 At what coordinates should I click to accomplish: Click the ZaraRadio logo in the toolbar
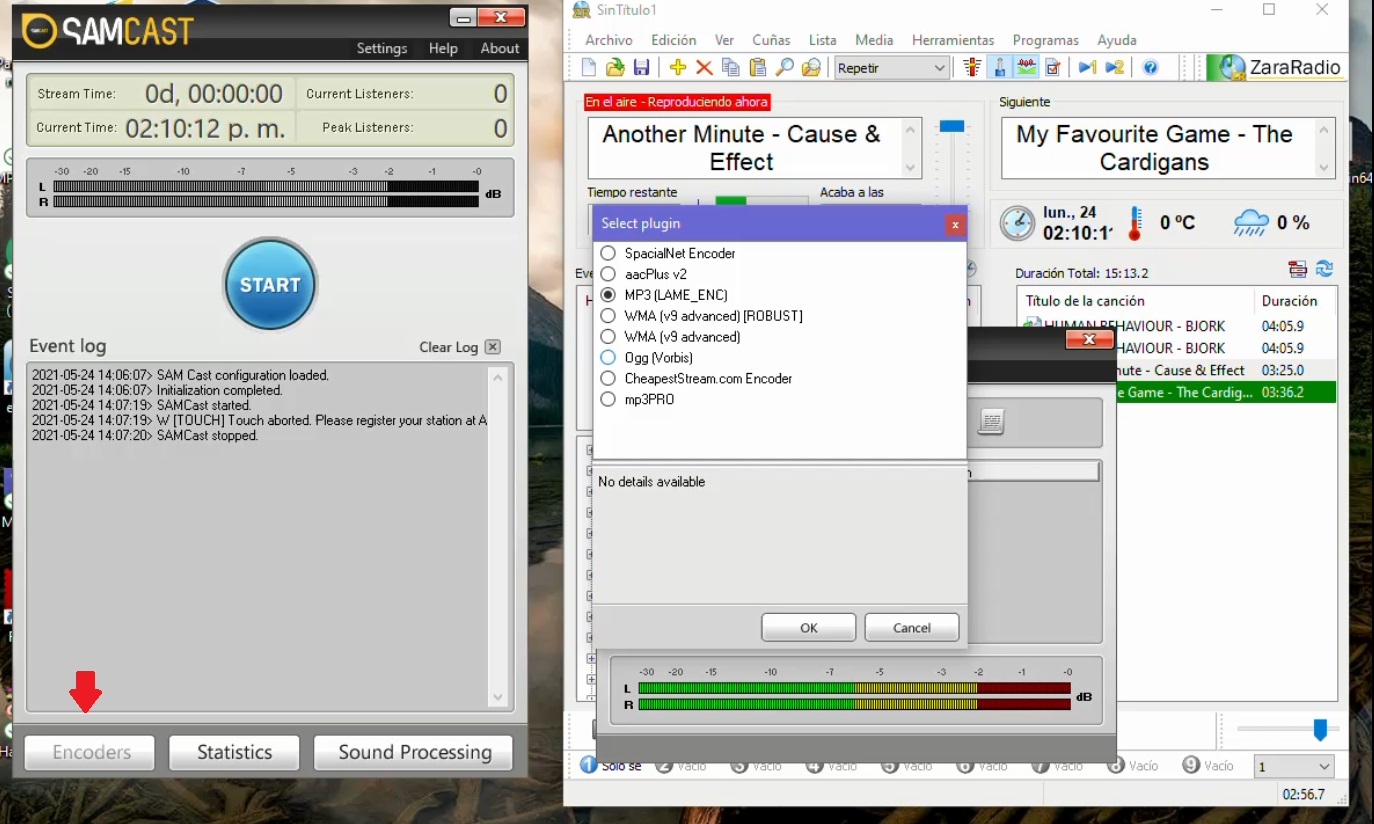(1277, 67)
